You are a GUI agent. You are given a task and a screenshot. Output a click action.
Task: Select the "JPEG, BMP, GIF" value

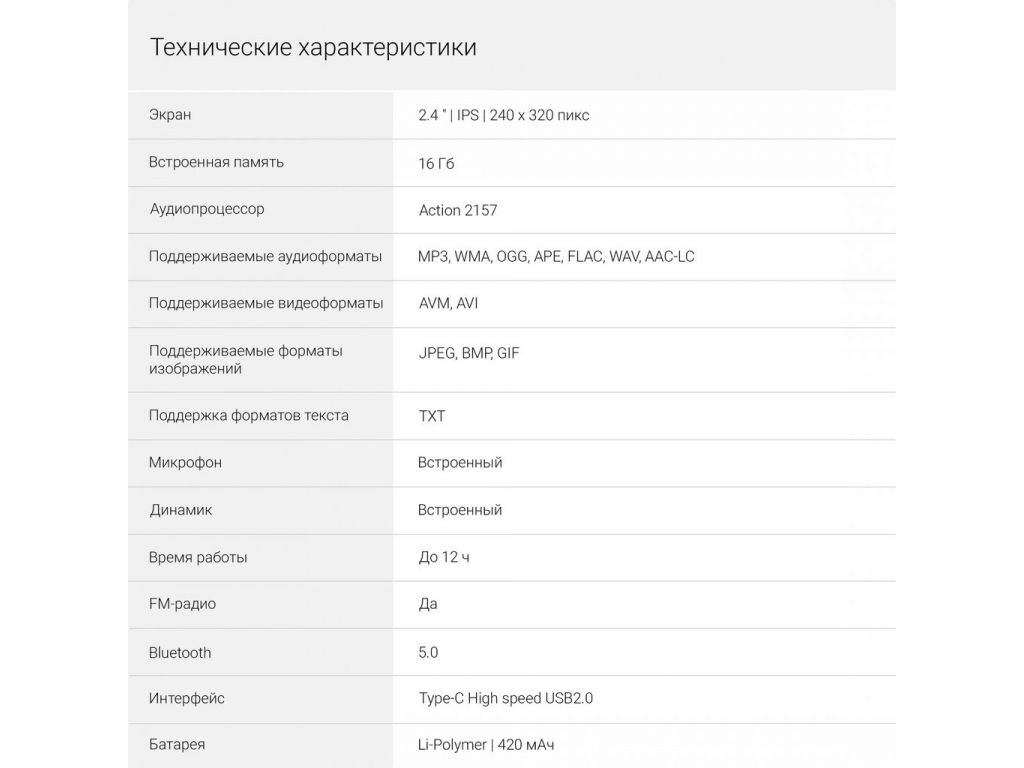pos(469,353)
